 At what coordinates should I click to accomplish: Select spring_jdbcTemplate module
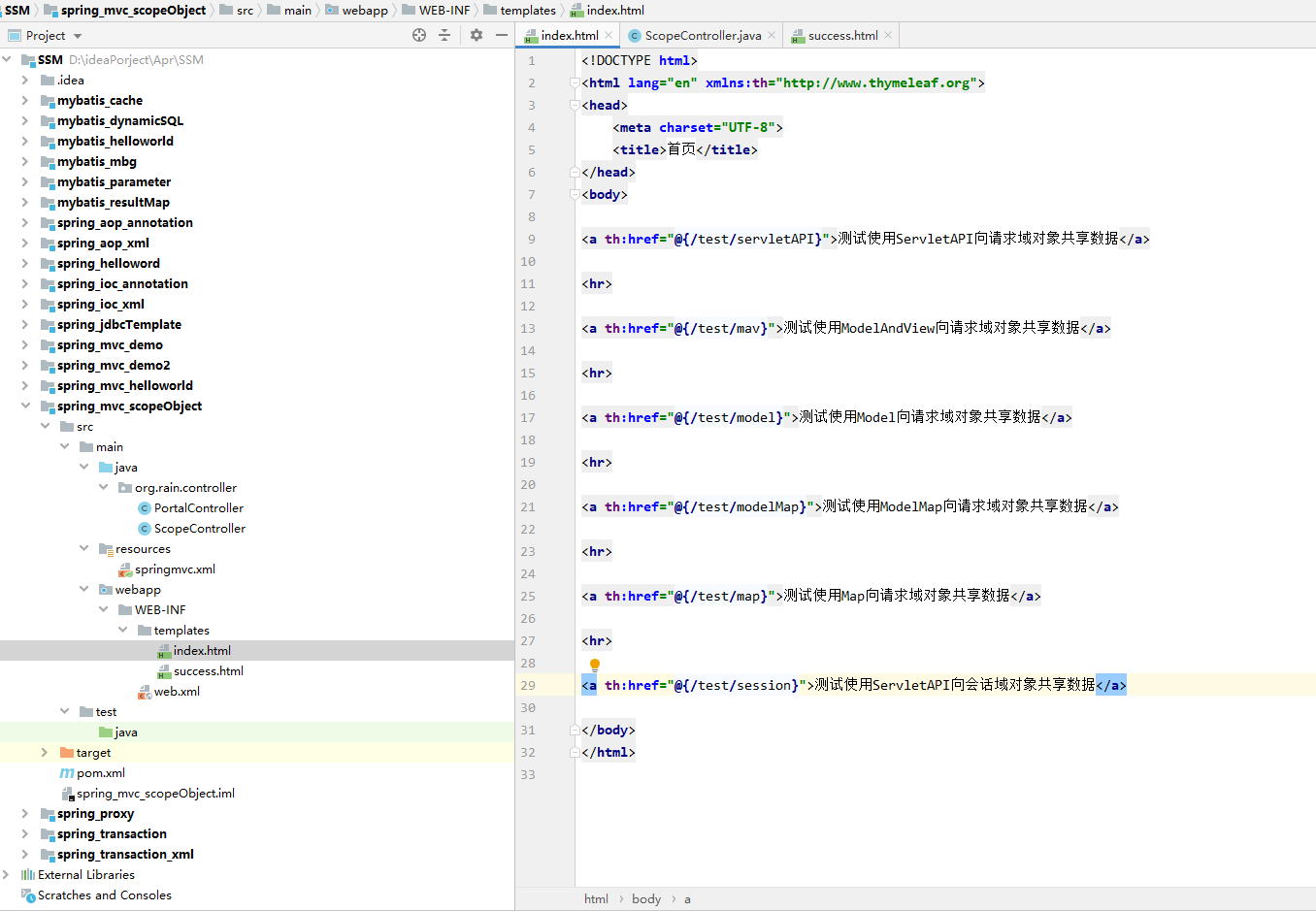[x=119, y=325]
